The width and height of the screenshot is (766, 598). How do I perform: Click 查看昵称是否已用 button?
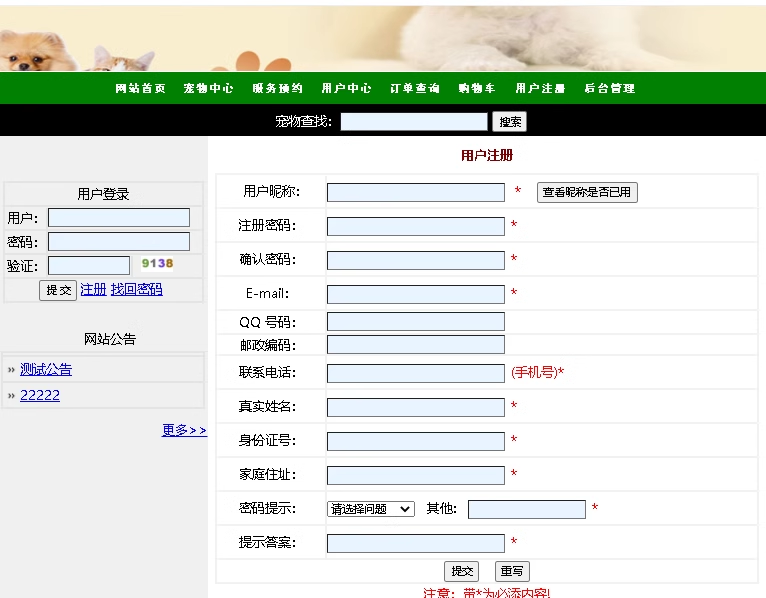587,192
